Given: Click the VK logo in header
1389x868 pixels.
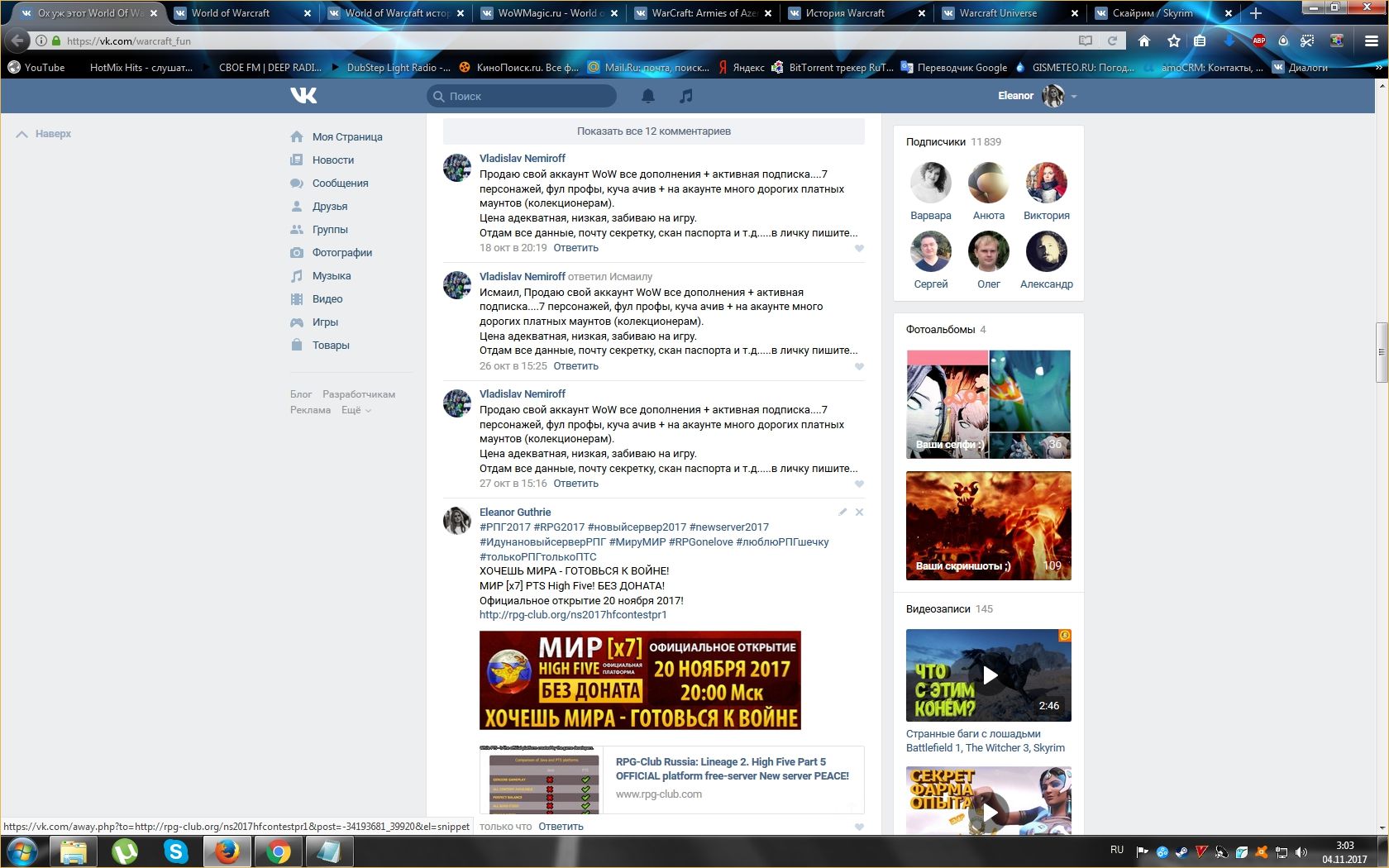Looking at the screenshot, I should [x=303, y=96].
